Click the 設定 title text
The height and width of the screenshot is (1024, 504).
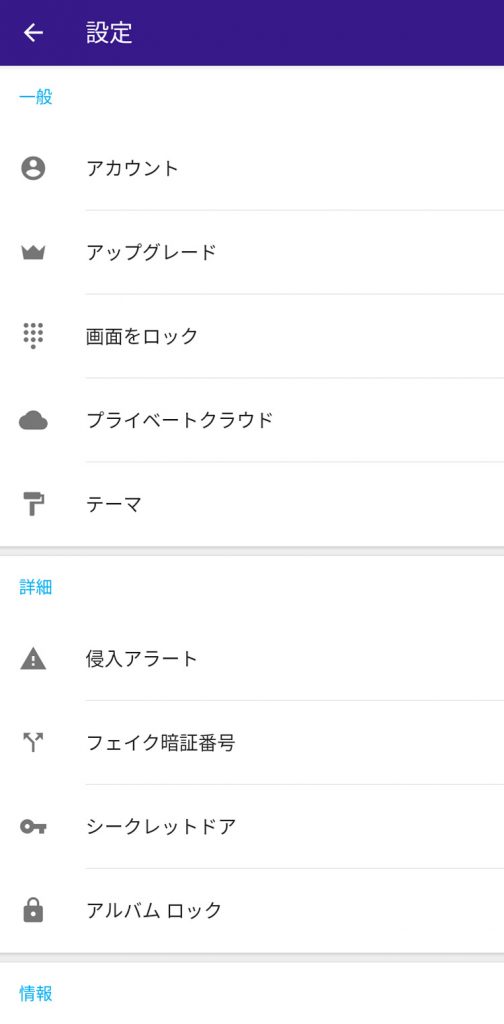110,33
